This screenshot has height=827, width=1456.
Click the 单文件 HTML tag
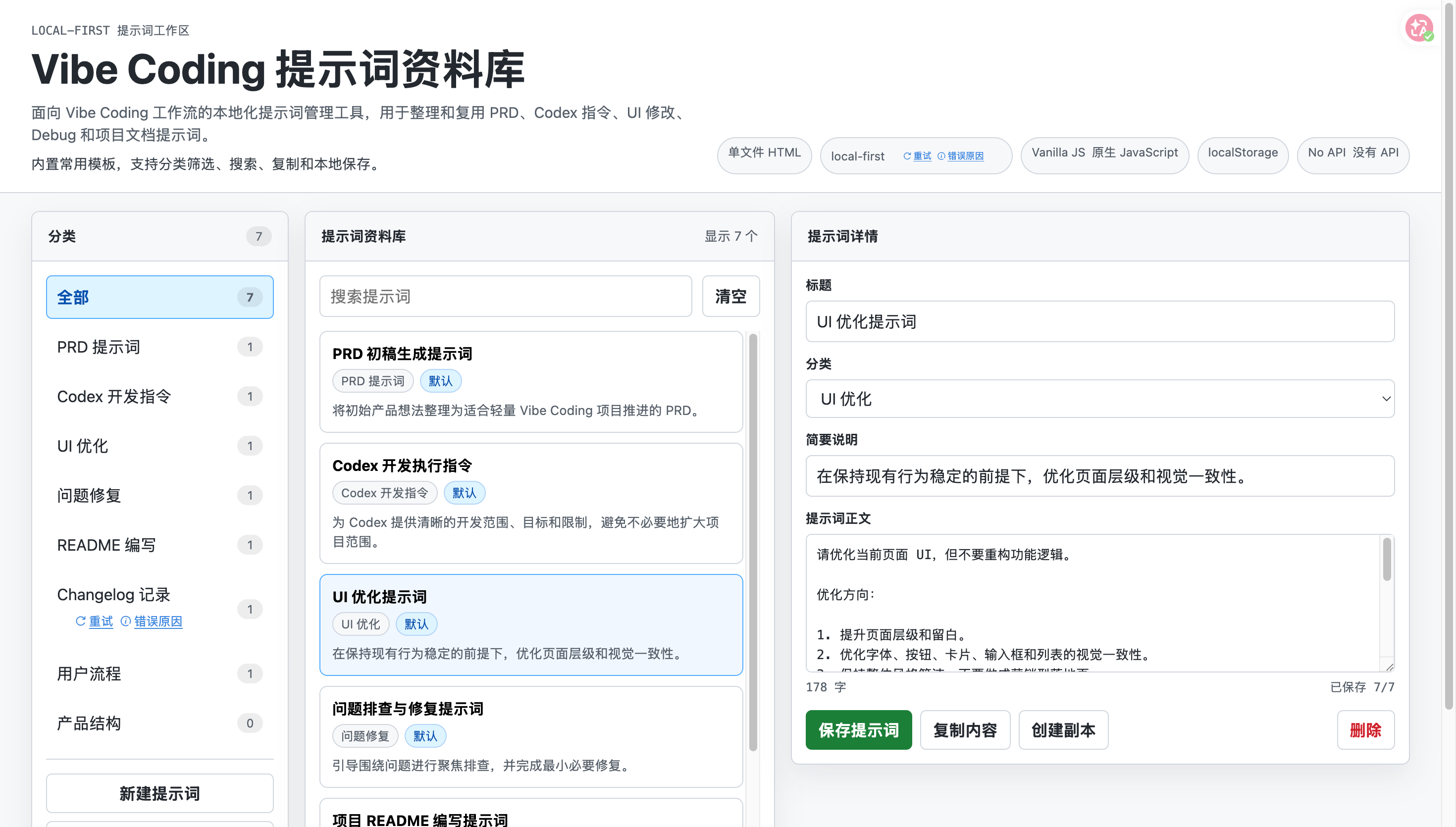click(764, 155)
